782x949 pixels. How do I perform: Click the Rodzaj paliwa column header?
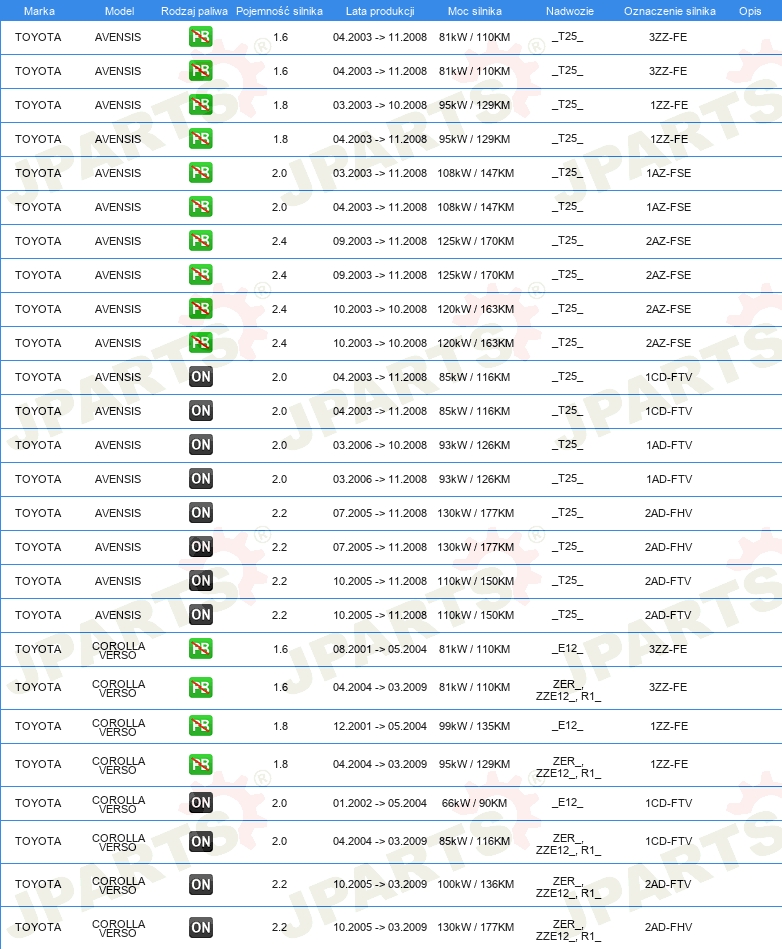click(194, 11)
